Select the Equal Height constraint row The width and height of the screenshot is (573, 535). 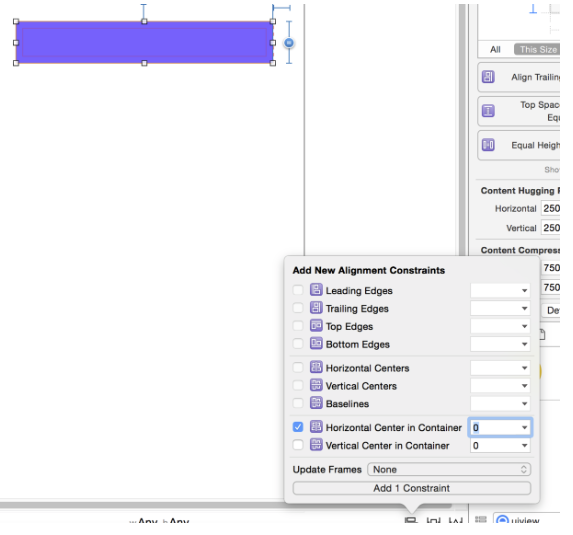tap(519, 145)
